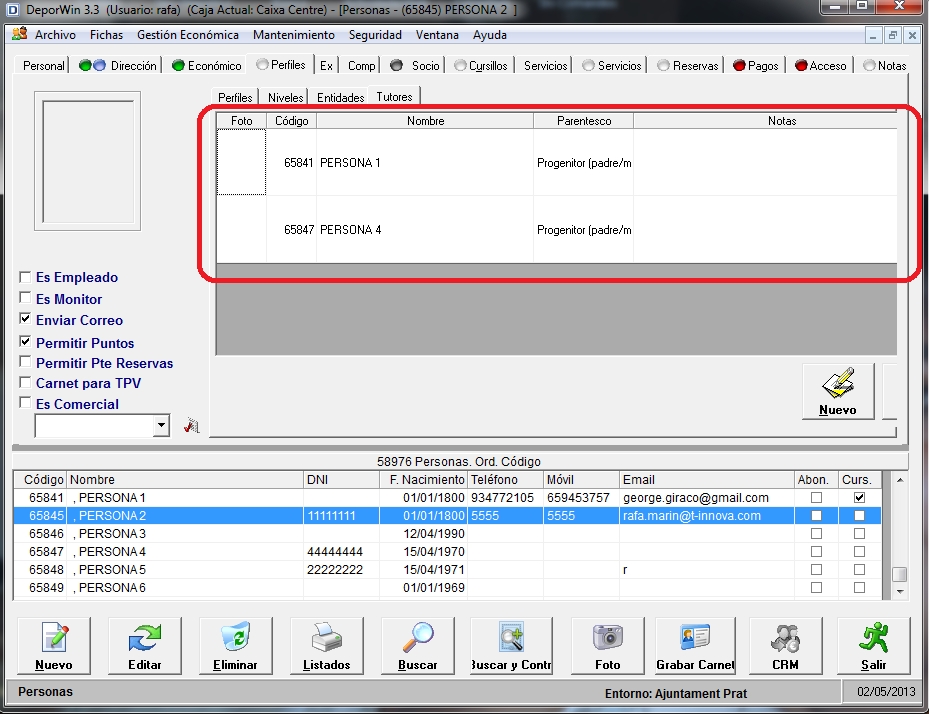
Task: Click DNI value 44444444
Action: click(x=335, y=552)
